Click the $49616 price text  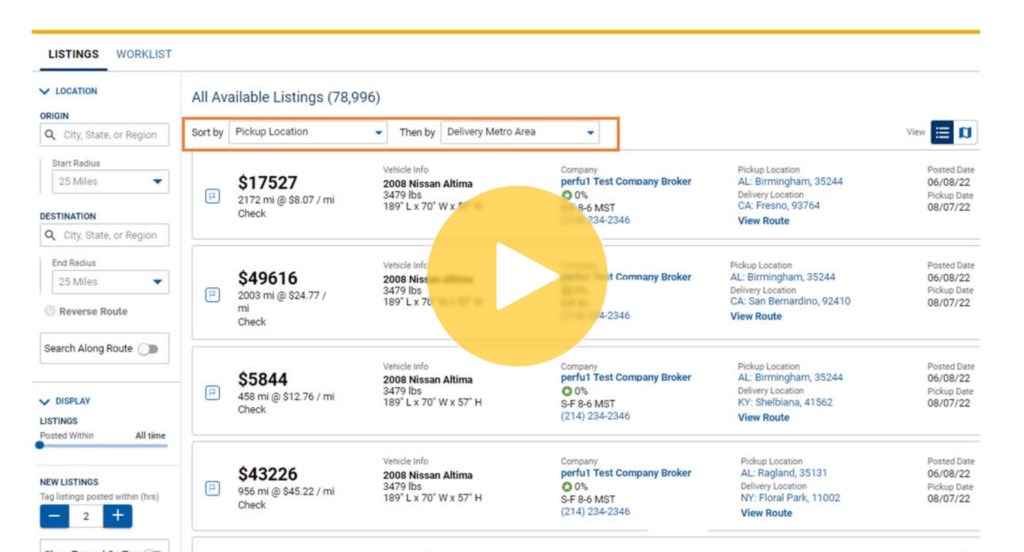coord(267,278)
